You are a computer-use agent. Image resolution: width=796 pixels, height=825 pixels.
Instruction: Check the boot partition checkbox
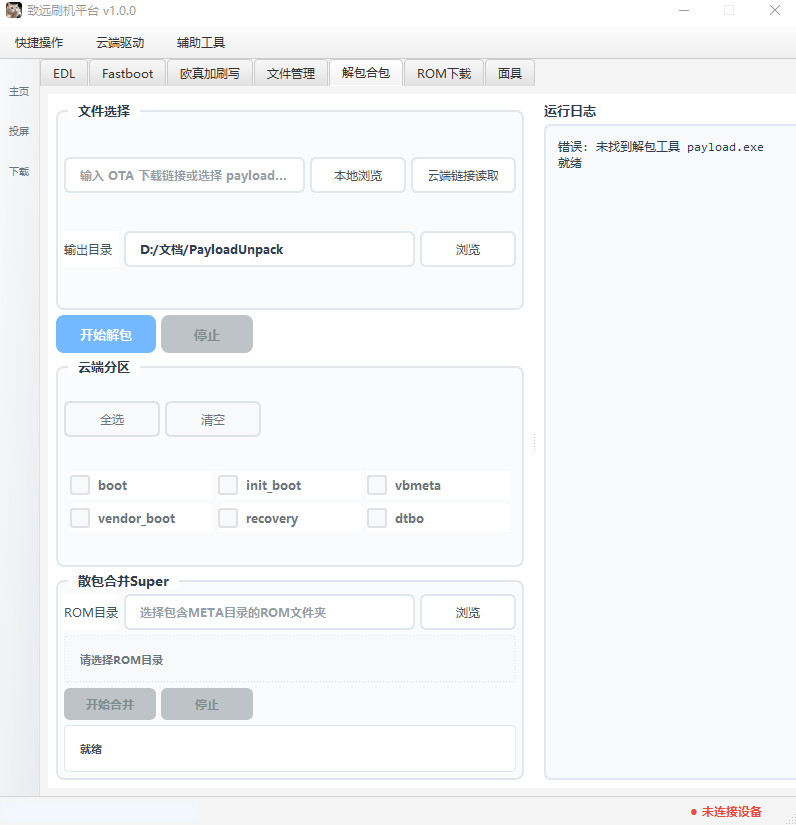click(x=80, y=485)
